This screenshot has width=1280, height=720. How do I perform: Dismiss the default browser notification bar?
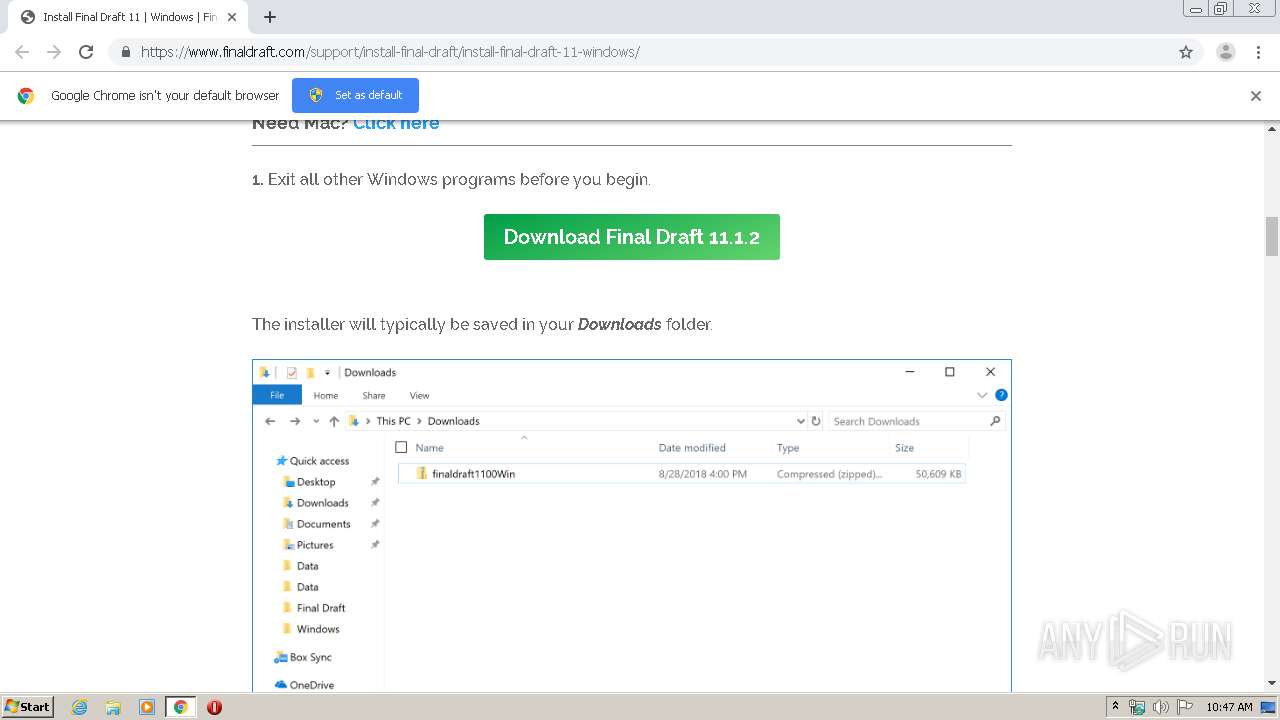click(1256, 96)
